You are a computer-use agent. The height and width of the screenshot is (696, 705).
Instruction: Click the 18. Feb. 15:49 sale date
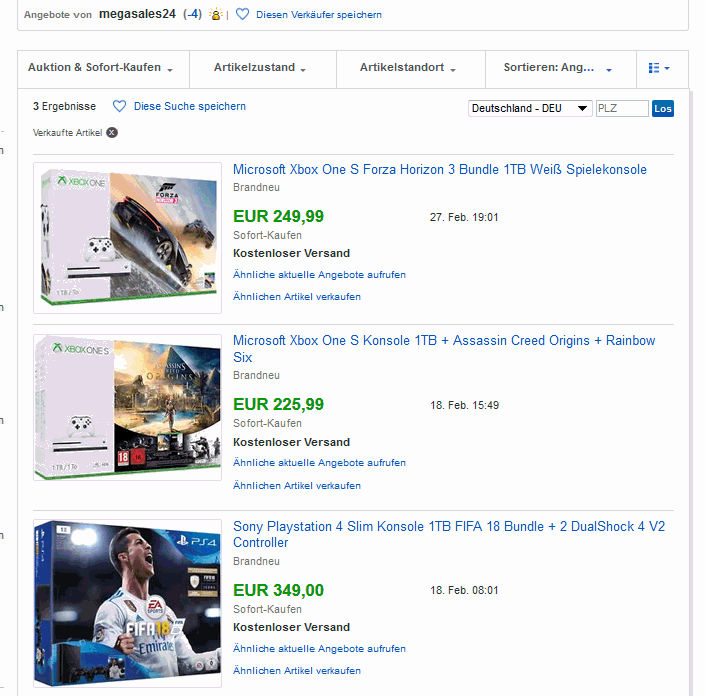464,405
